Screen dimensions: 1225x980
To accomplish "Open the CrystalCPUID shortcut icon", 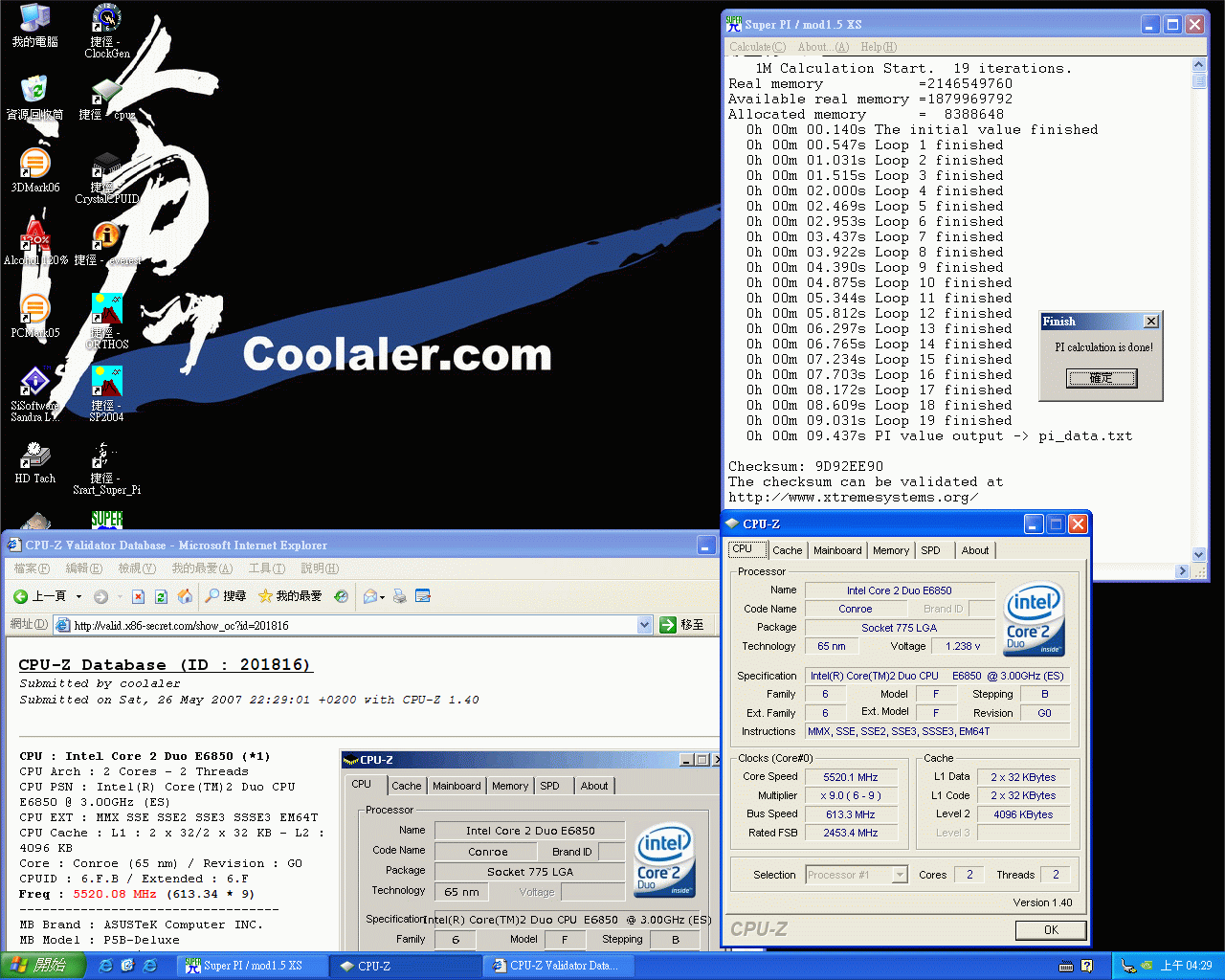I will (106, 177).
